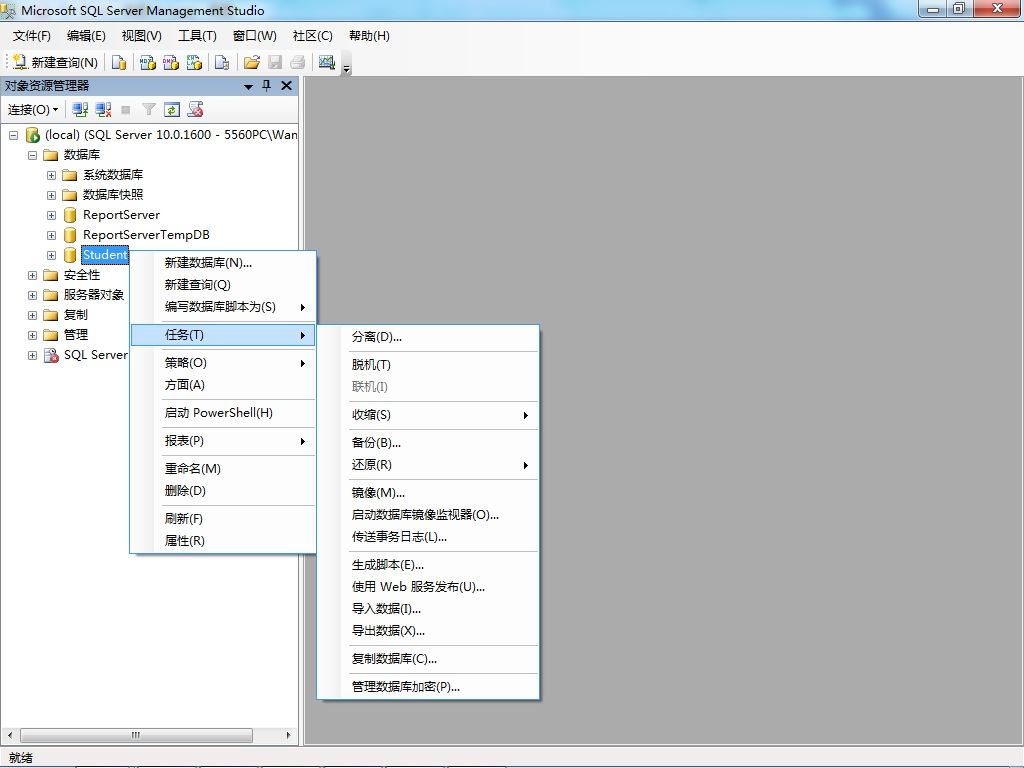Expand the ReportServerTempDB database node
1024x768 pixels.
point(51,235)
